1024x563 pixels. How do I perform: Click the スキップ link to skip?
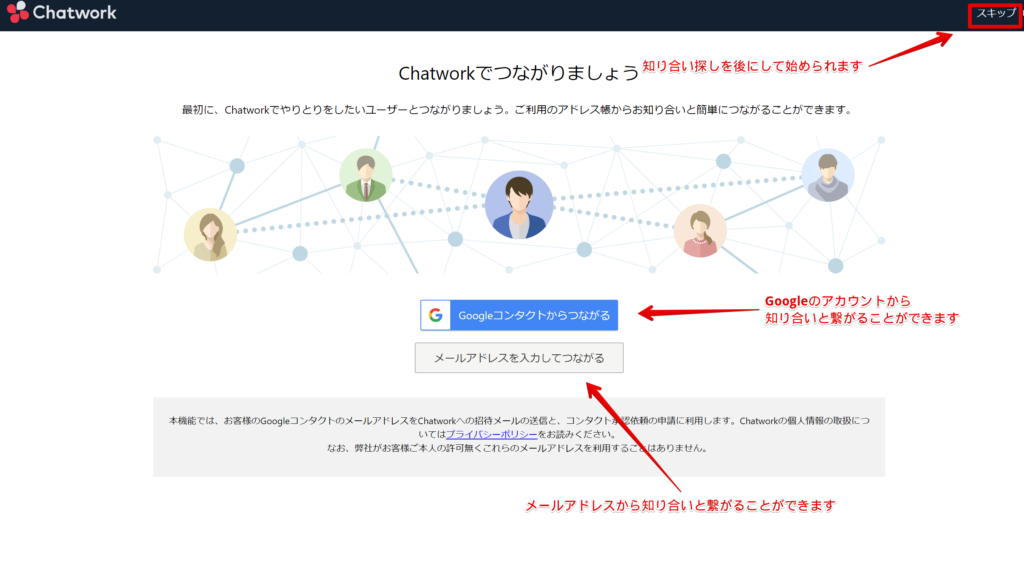pos(995,13)
